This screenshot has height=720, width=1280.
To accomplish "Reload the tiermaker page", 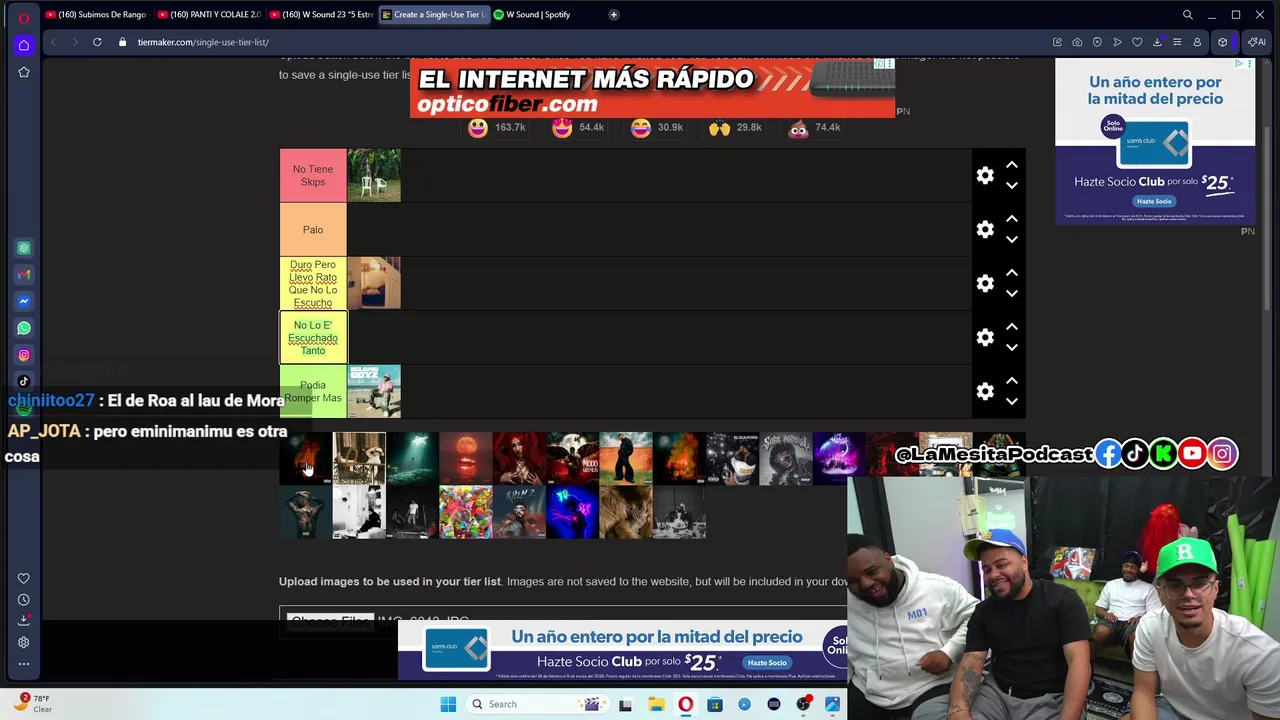I will [x=97, y=42].
